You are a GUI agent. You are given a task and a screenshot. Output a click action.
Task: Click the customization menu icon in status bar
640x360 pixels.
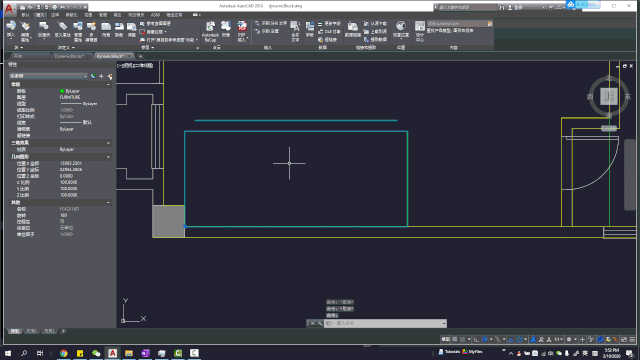(632, 339)
